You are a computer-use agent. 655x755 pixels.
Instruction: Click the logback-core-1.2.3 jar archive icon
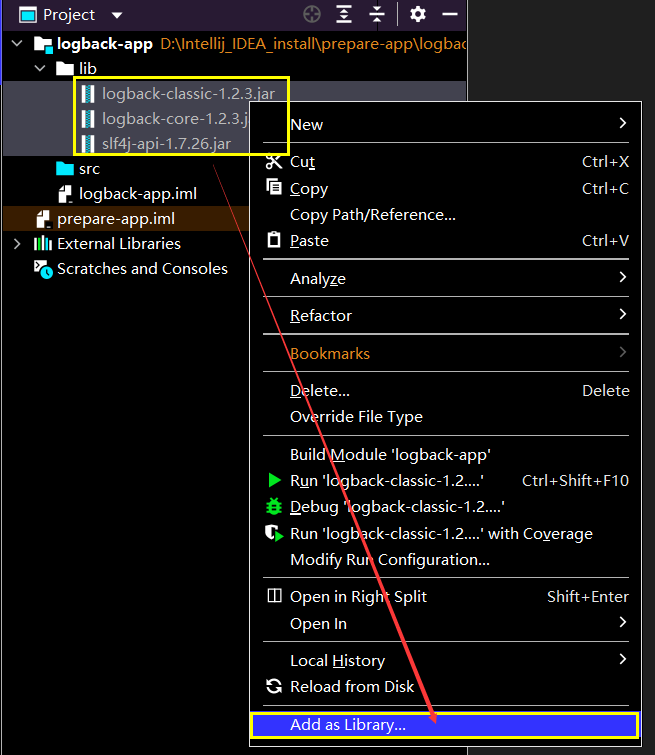88,119
